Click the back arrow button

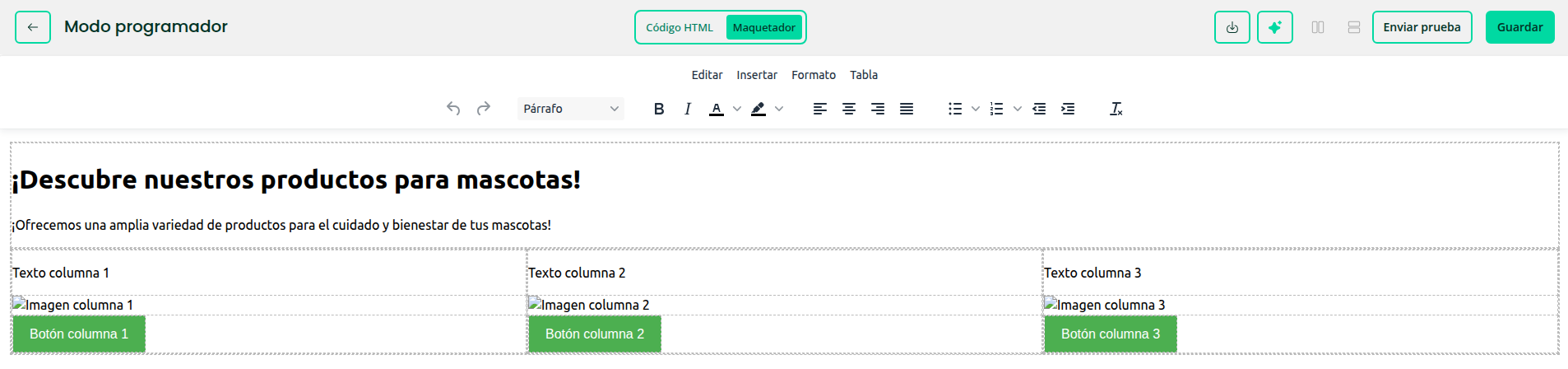(x=33, y=27)
